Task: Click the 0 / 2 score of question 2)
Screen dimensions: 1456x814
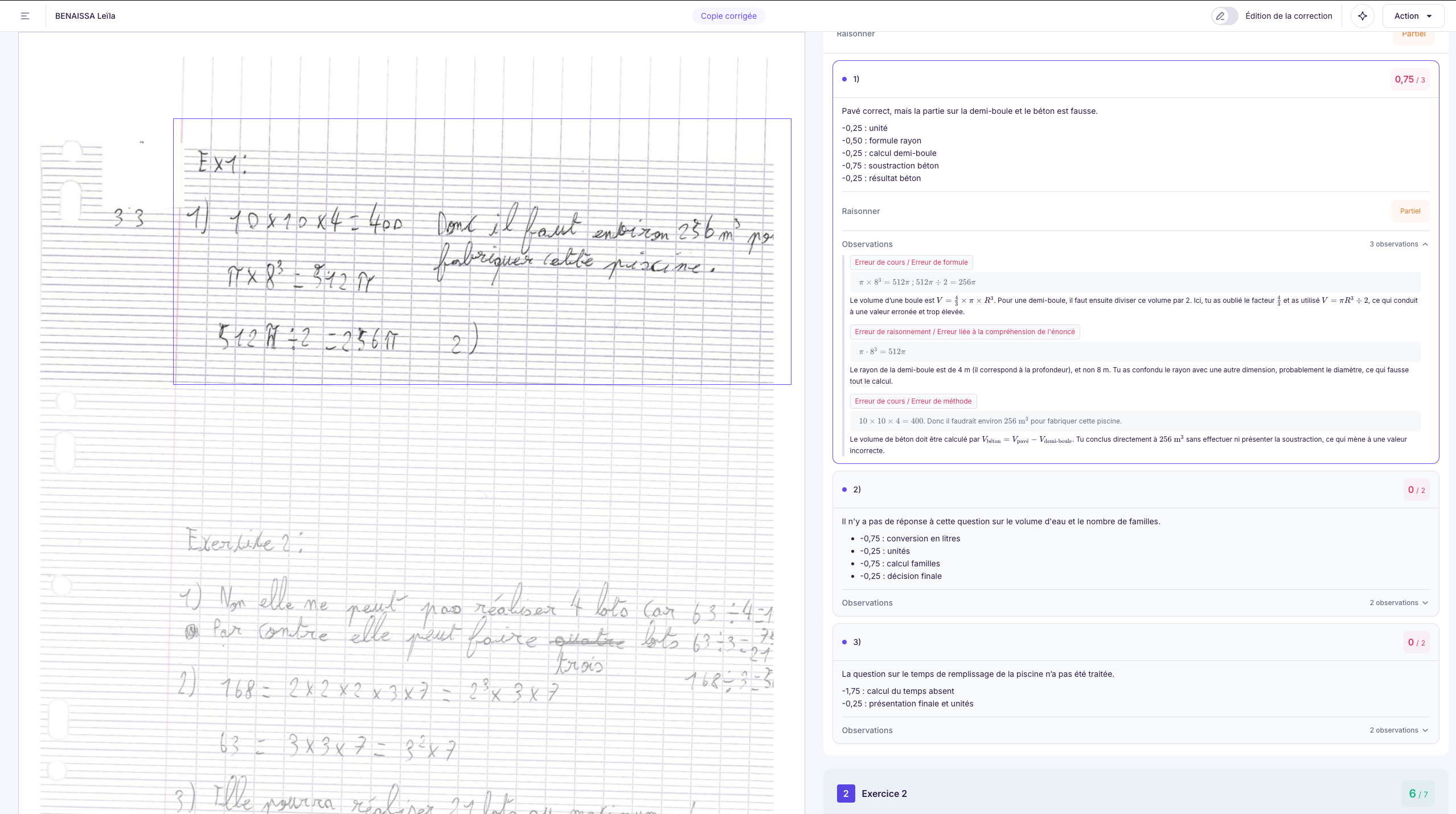Action: coord(1416,490)
